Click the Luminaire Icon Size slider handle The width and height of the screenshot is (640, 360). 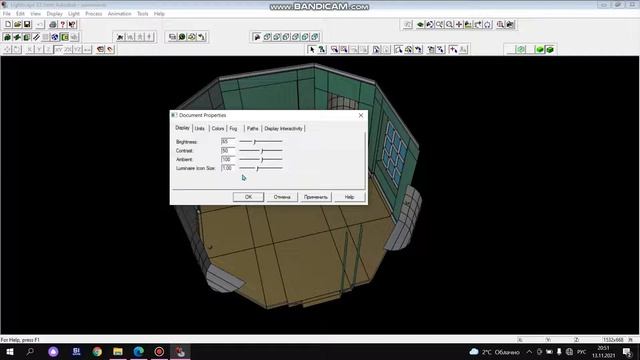(x=258, y=168)
